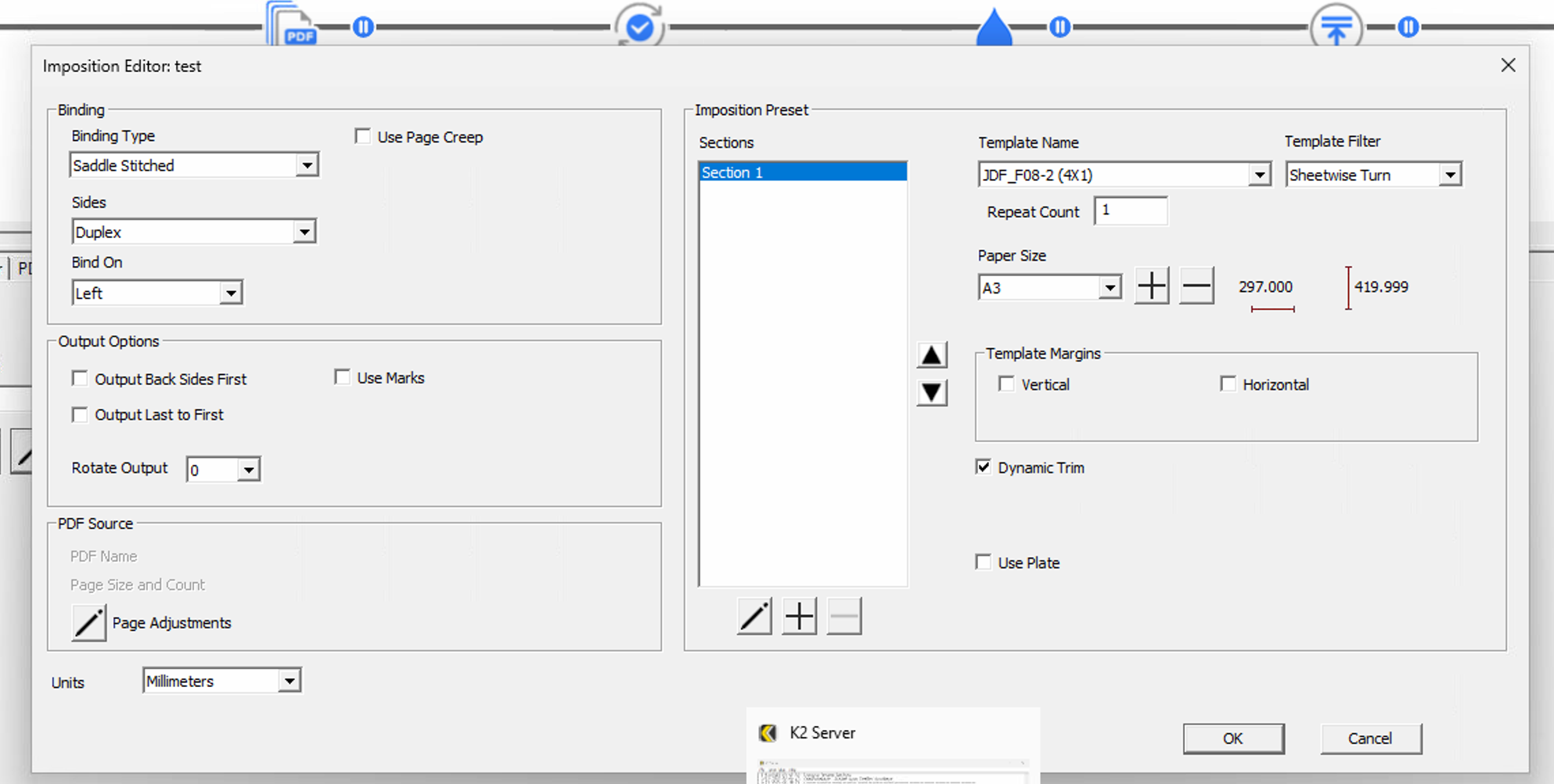Open Page Adjustments via its pencil icon

tap(88, 623)
